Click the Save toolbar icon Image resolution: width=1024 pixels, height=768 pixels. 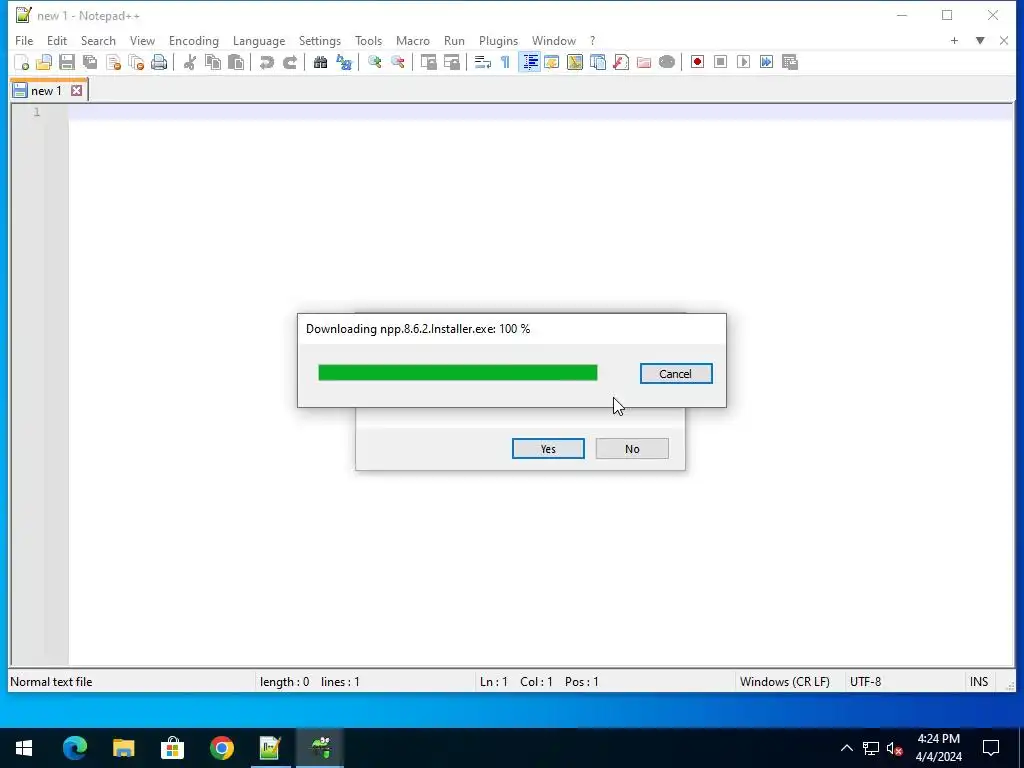67,62
